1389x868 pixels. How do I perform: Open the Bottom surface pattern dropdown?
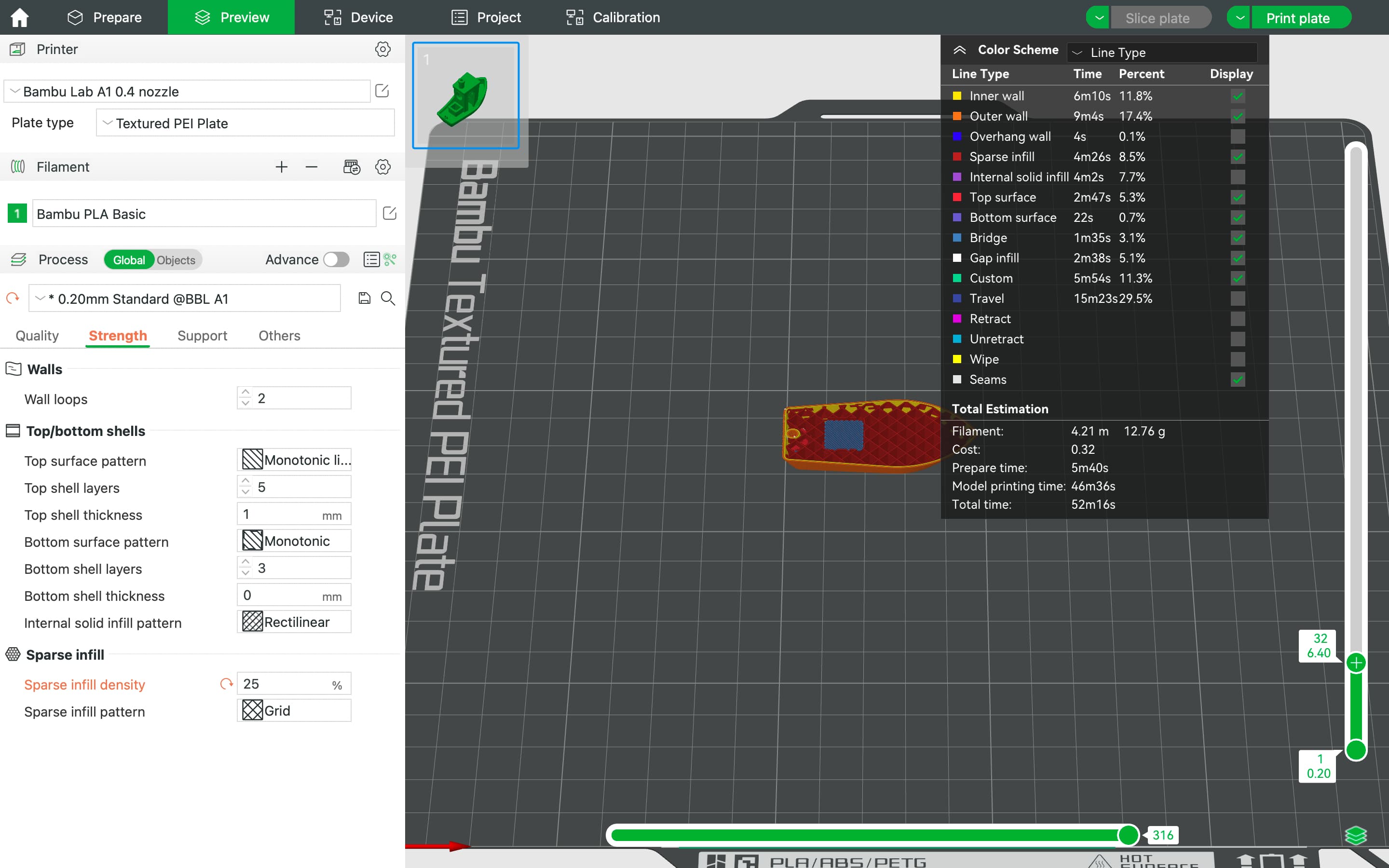[x=294, y=541]
